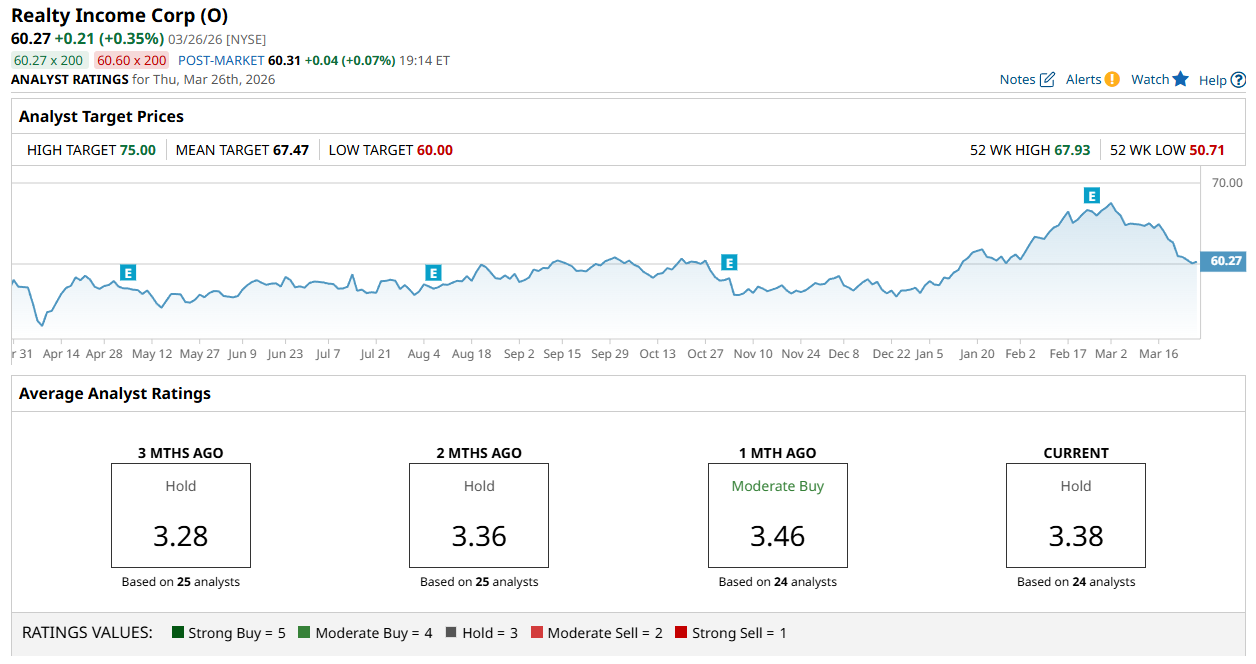Click the Mar 16 date label on chart axis
1256x664 pixels.
tap(1159, 354)
